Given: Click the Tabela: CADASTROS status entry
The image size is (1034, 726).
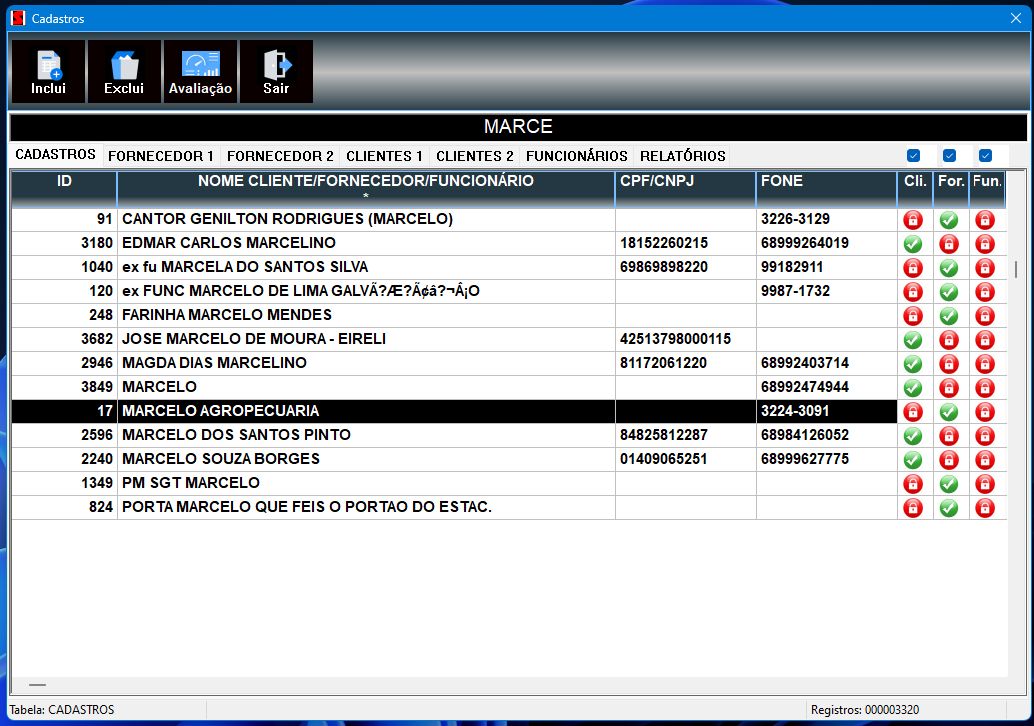Looking at the screenshot, I should 62,710.
